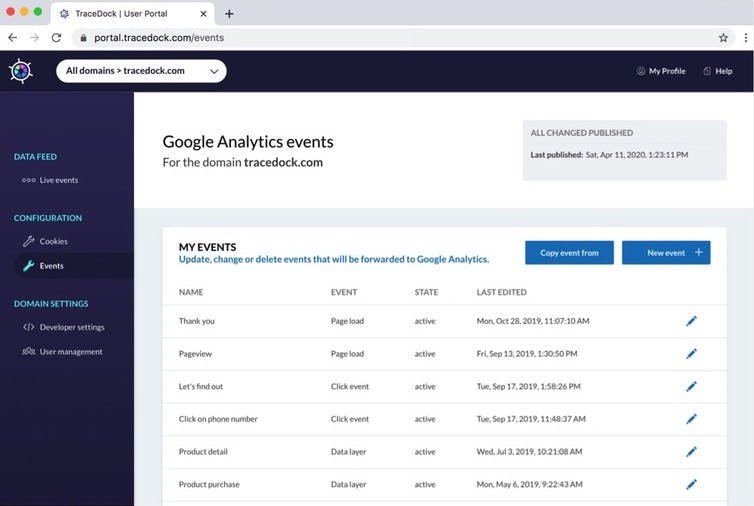
Task: Reload the browser page
Action: [56, 37]
